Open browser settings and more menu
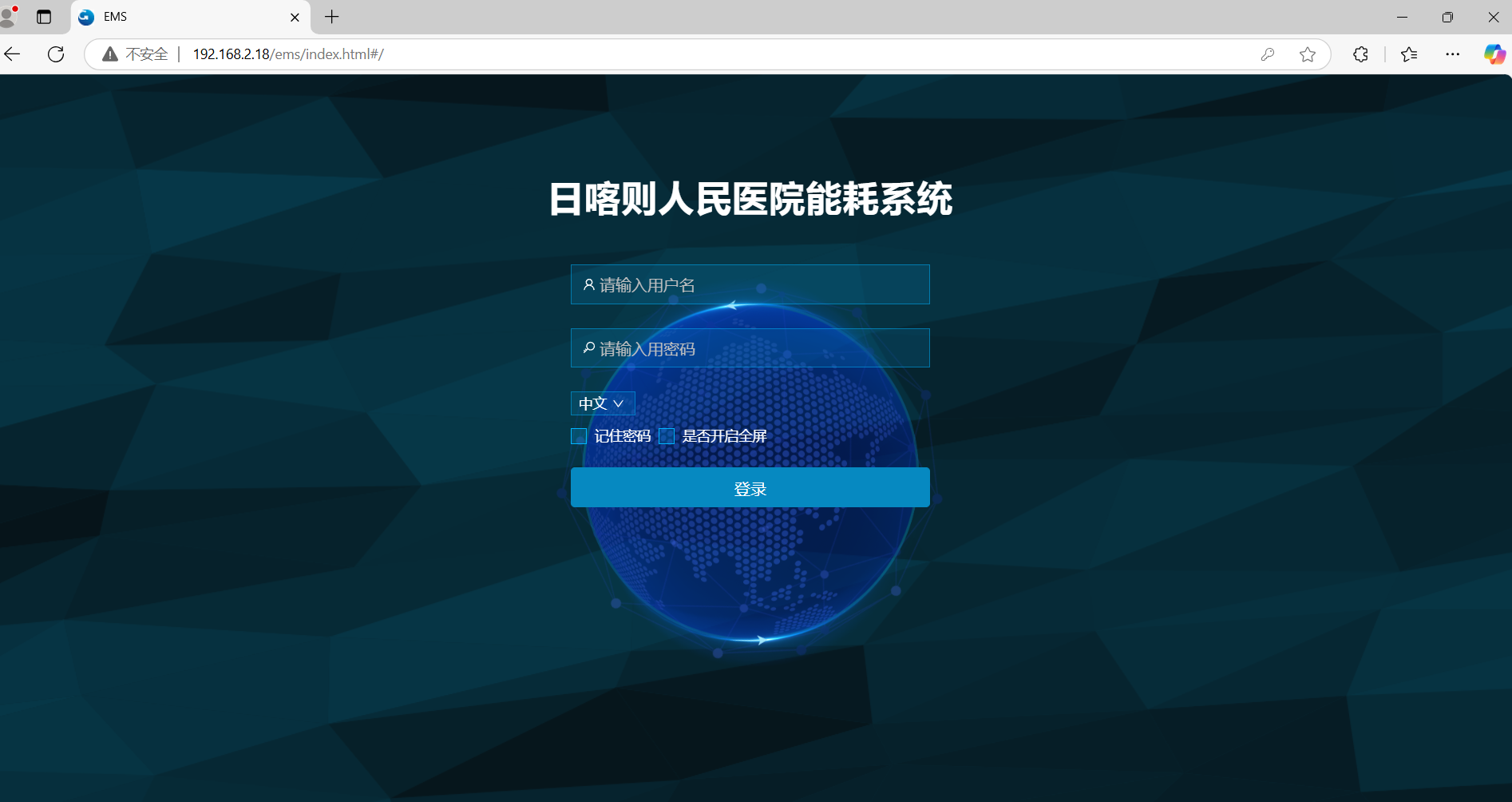This screenshot has width=1512, height=802. point(1452,54)
